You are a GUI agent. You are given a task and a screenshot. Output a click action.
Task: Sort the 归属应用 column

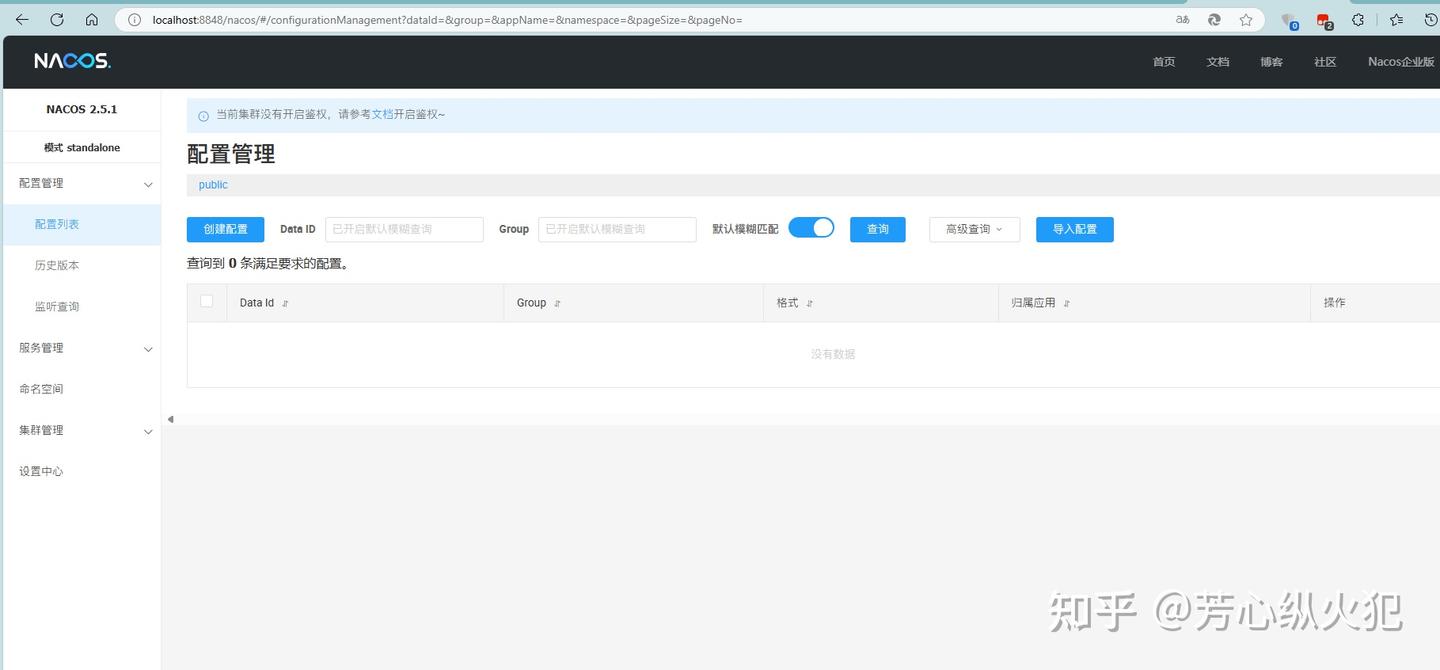tap(1066, 302)
